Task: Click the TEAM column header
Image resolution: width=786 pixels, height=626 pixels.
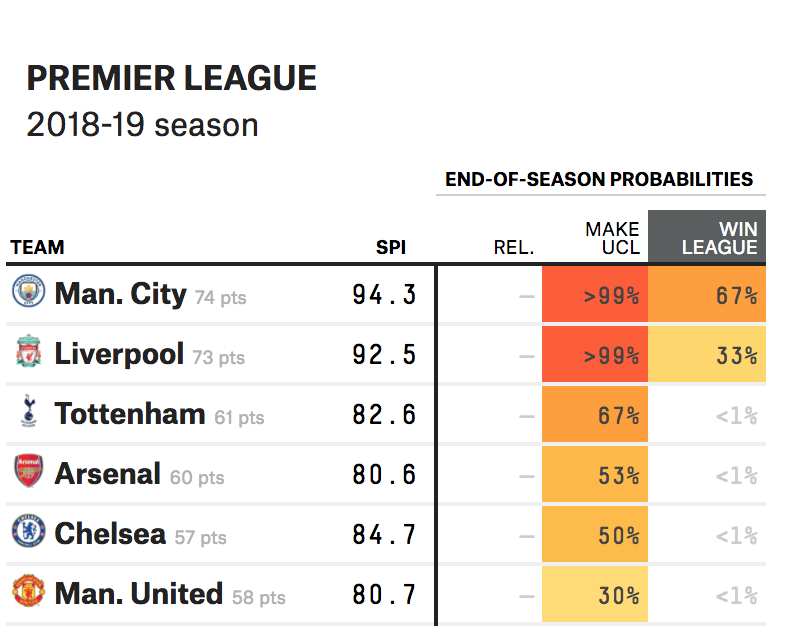Action: [37, 247]
